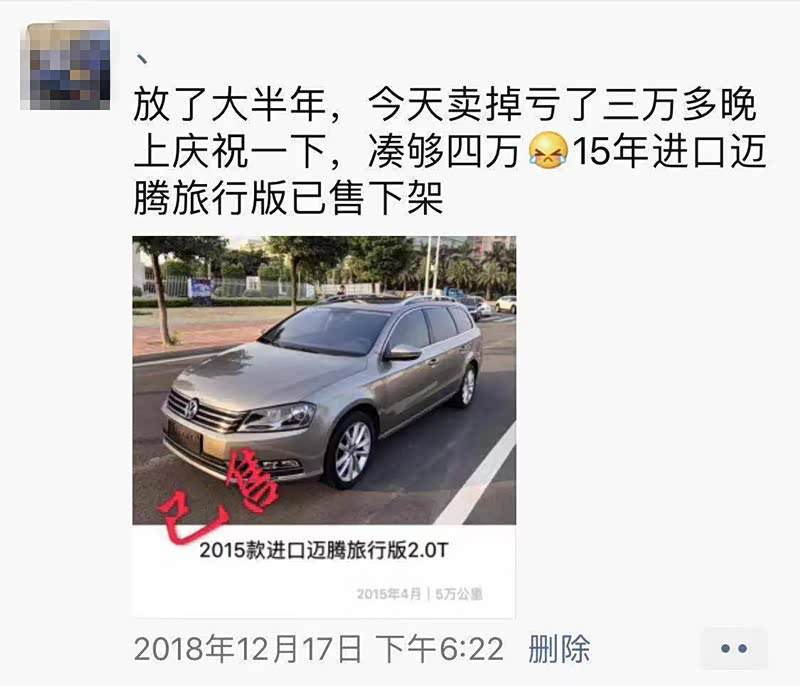Delete this post via 删除
800x686 pixels.
pos(559,649)
